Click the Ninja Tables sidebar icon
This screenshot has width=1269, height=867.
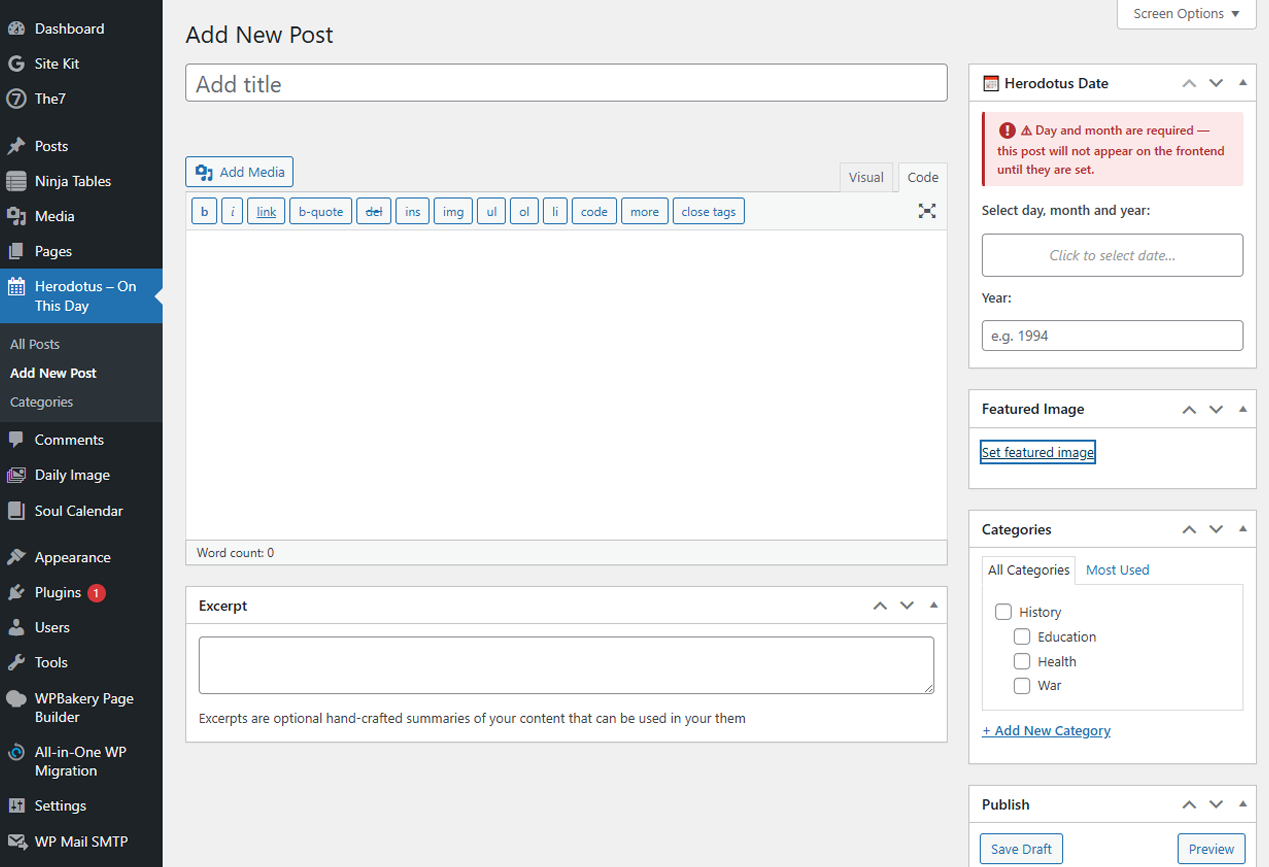point(16,181)
